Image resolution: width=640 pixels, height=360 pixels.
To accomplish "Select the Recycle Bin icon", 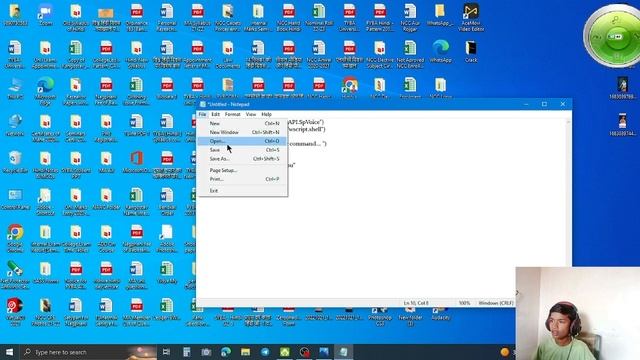I will tap(15, 162).
